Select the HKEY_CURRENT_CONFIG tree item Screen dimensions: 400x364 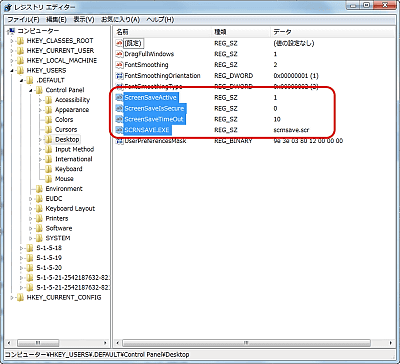pos(64,297)
